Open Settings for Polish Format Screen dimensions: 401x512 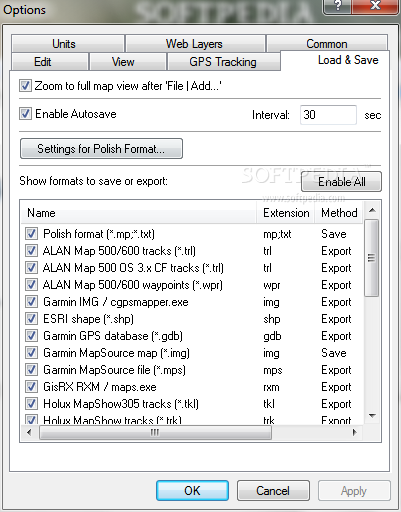101,149
